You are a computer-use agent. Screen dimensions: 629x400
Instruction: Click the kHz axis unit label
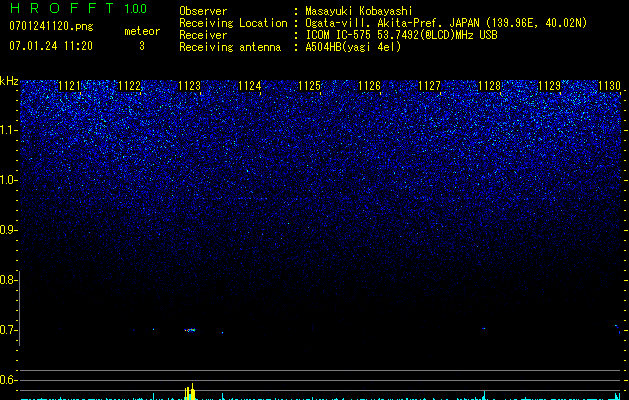click(9, 81)
